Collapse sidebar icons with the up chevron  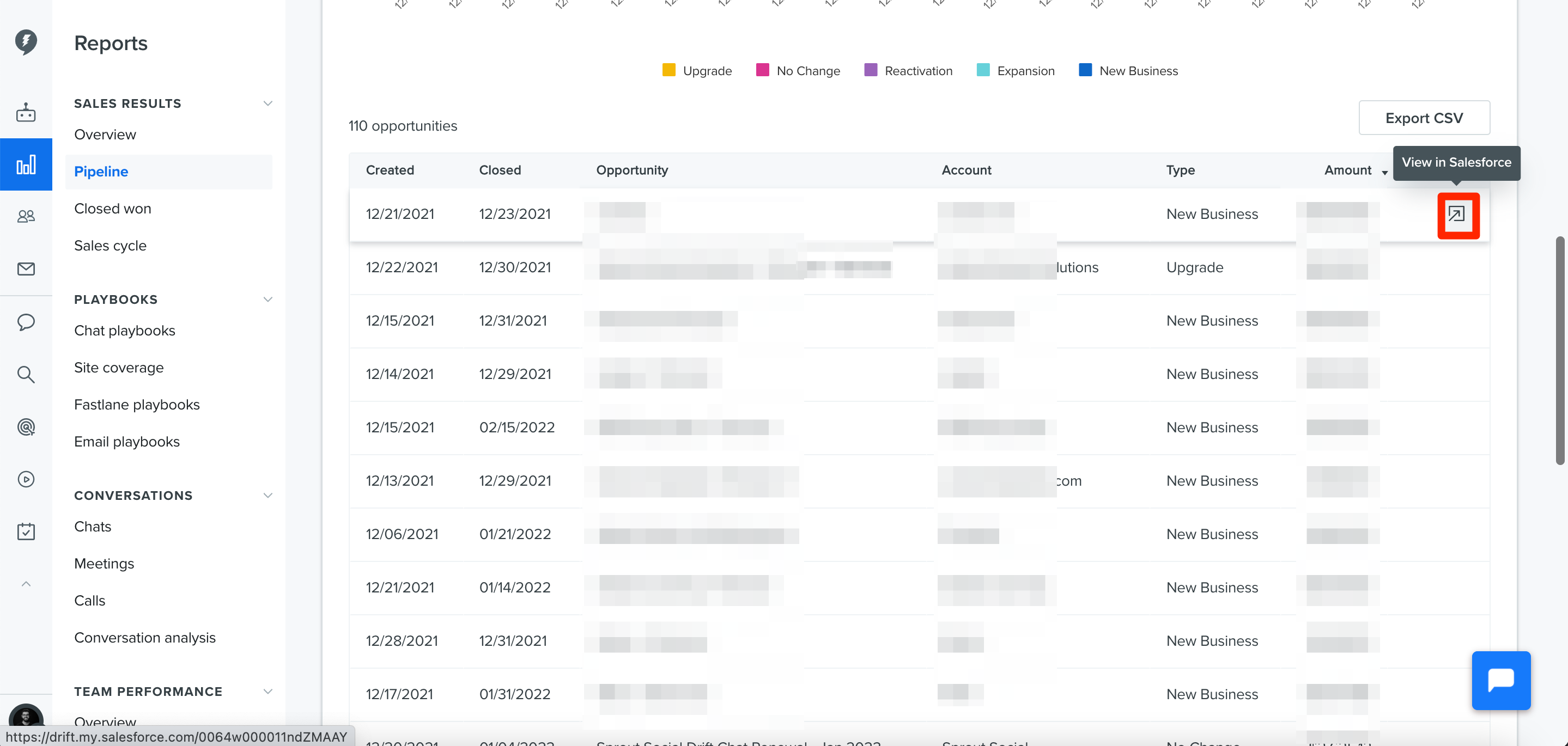click(x=26, y=584)
